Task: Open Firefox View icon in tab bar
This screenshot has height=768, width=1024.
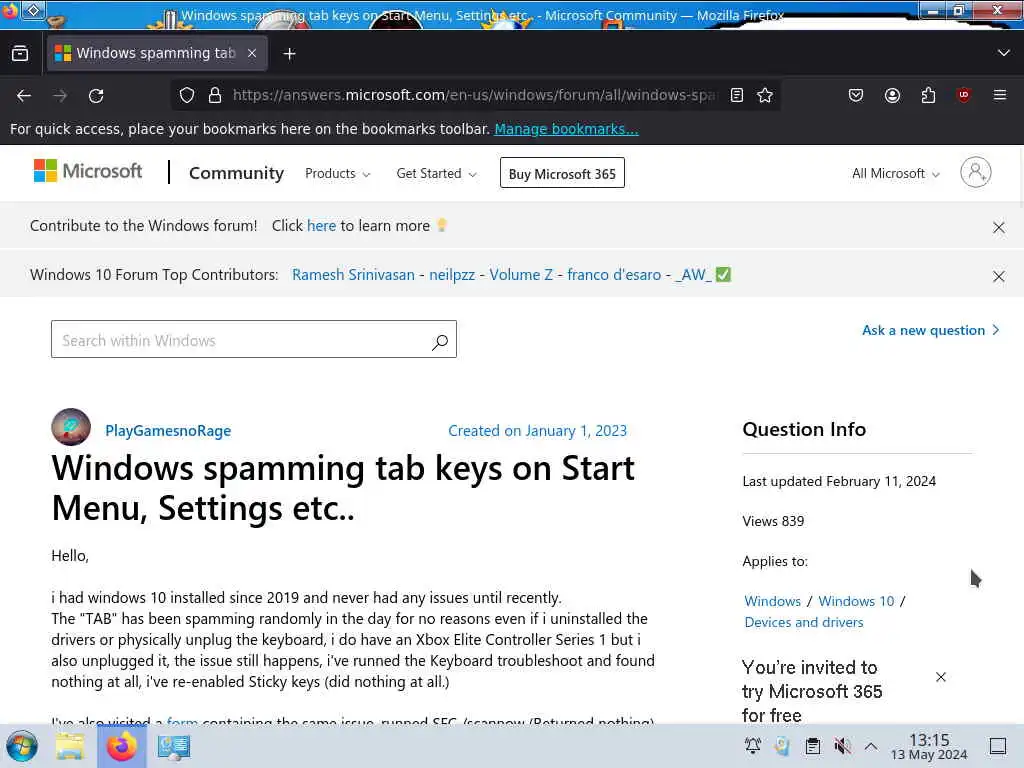Action: [20, 54]
